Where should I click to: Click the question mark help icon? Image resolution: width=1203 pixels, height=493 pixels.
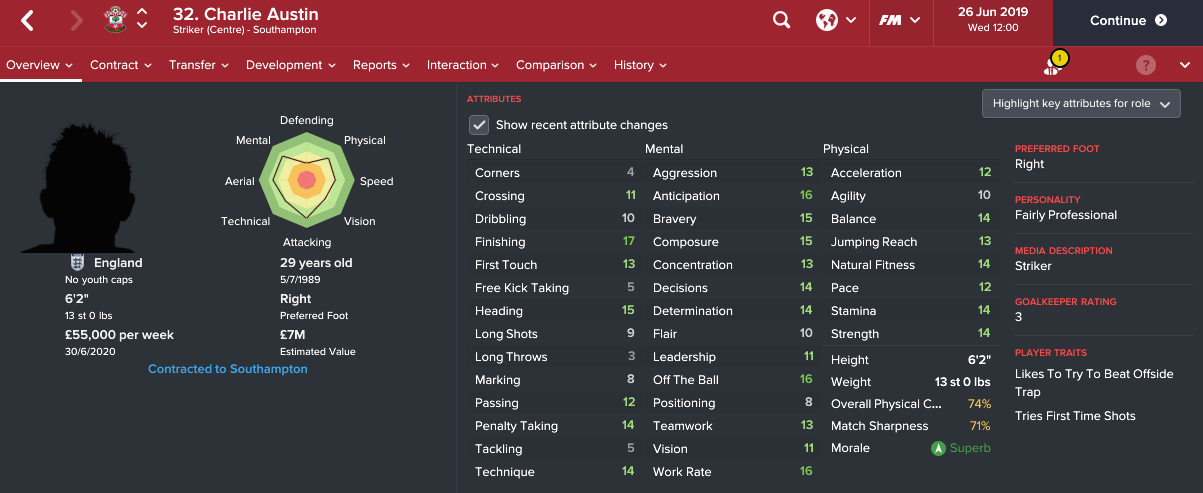pyautogui.click(x=1146, y=65)
